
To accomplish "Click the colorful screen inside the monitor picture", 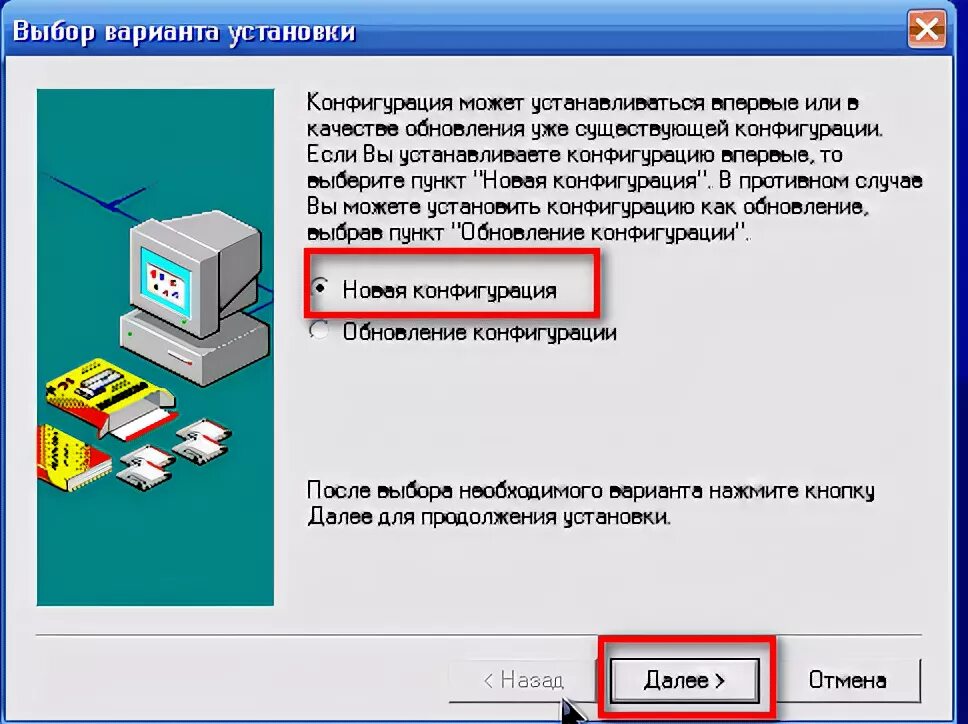I will [165, 280].
